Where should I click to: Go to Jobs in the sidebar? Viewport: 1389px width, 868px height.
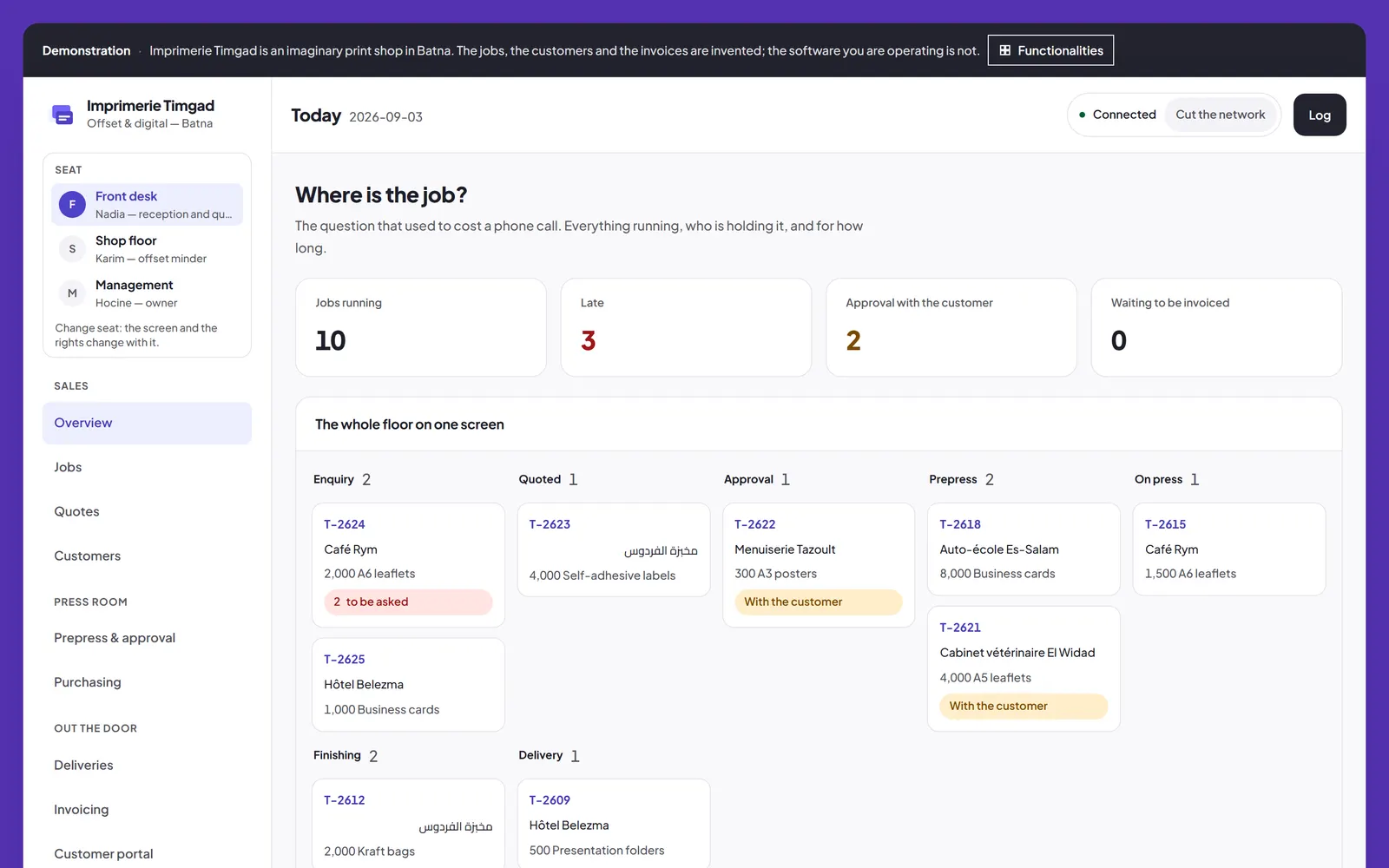point(147,467)
